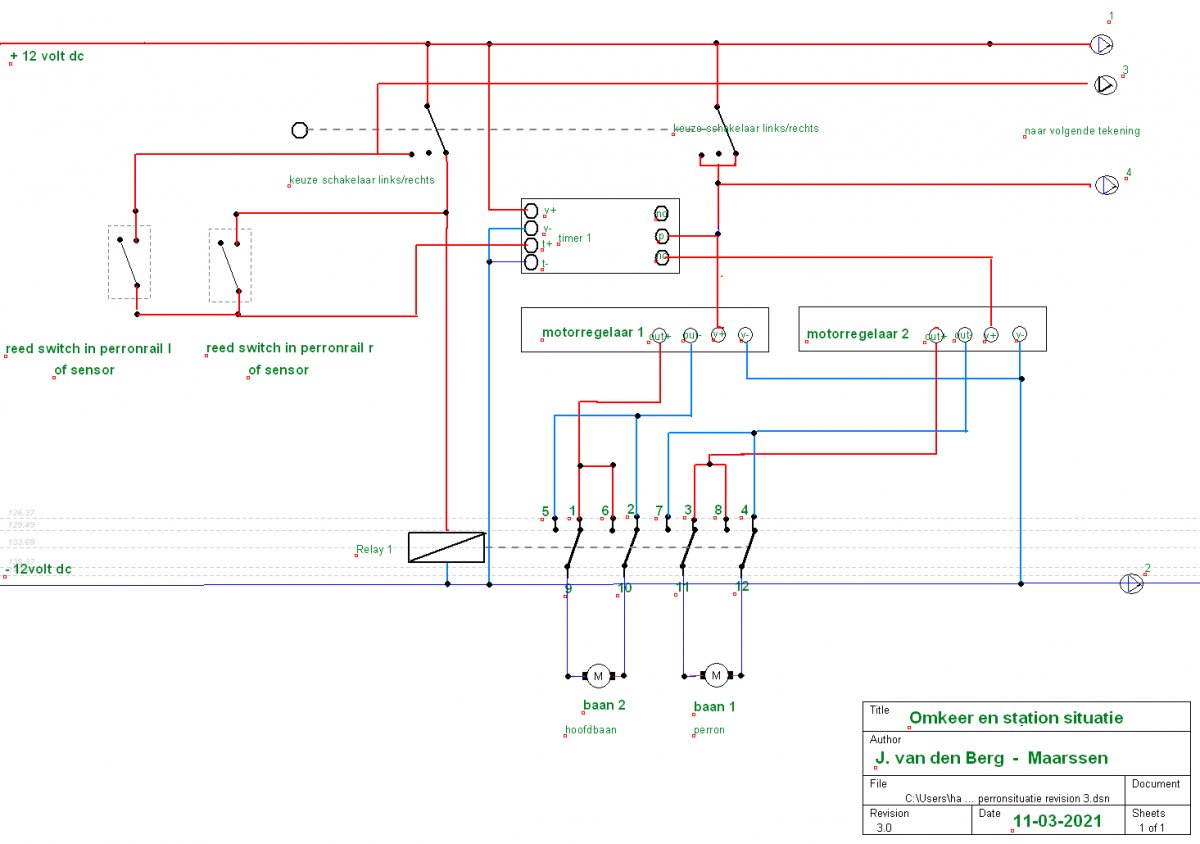The height and width of the screenshot is (844, 1200).
Task: Click the '+ 12 volt dc' label
Action: click(x=47, y=56)
